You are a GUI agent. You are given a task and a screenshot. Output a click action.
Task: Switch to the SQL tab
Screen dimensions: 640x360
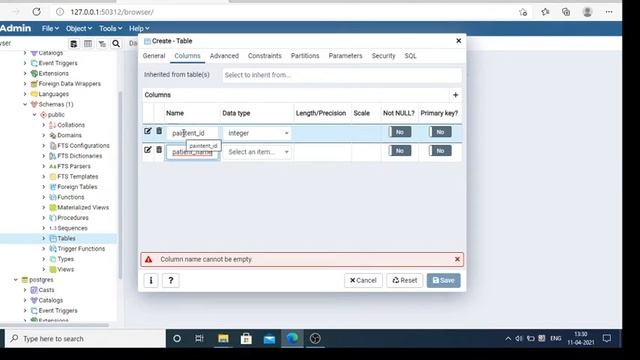click(x=410, y=56)
